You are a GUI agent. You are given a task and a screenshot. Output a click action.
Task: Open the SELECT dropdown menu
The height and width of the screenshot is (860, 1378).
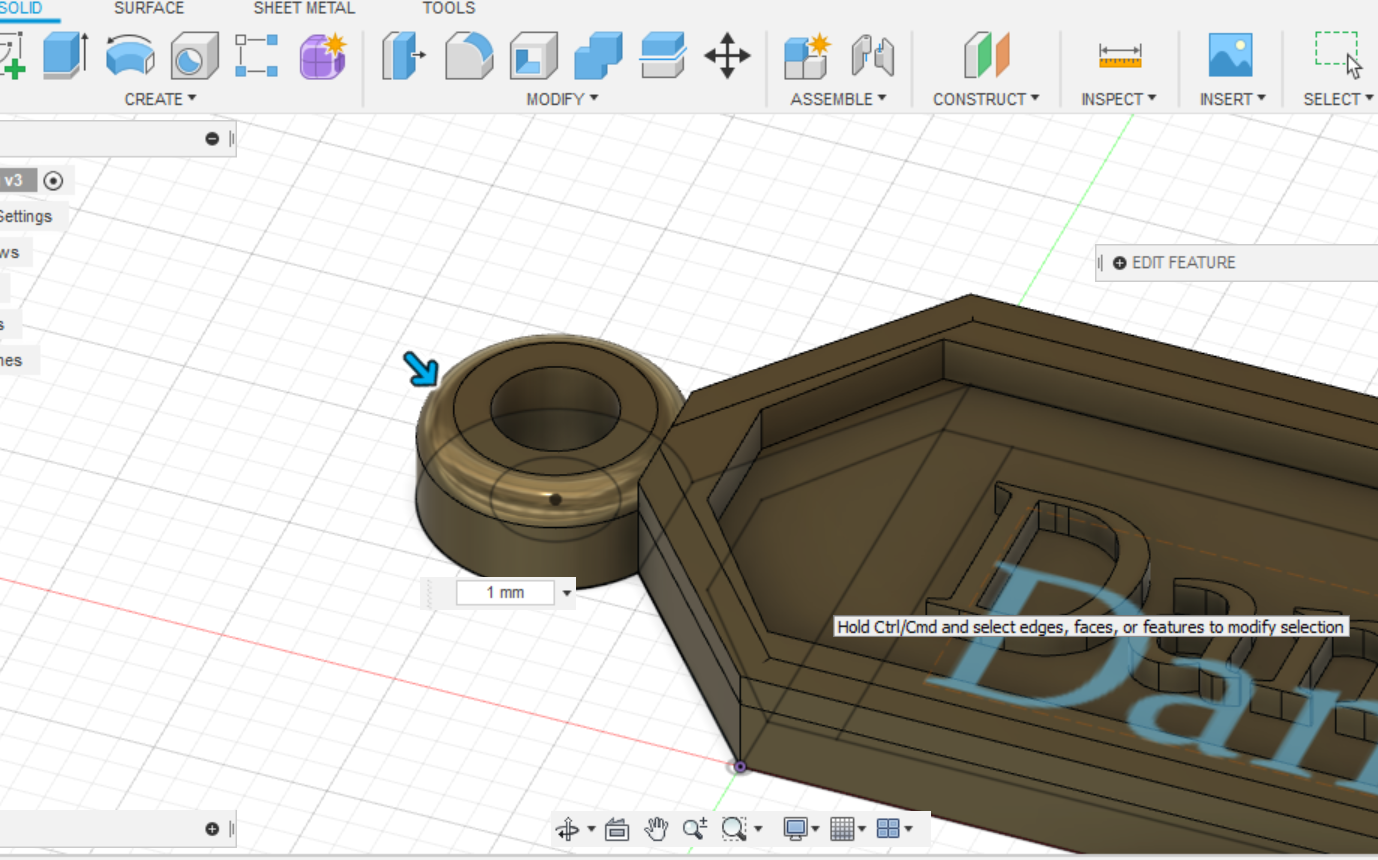1338,99
